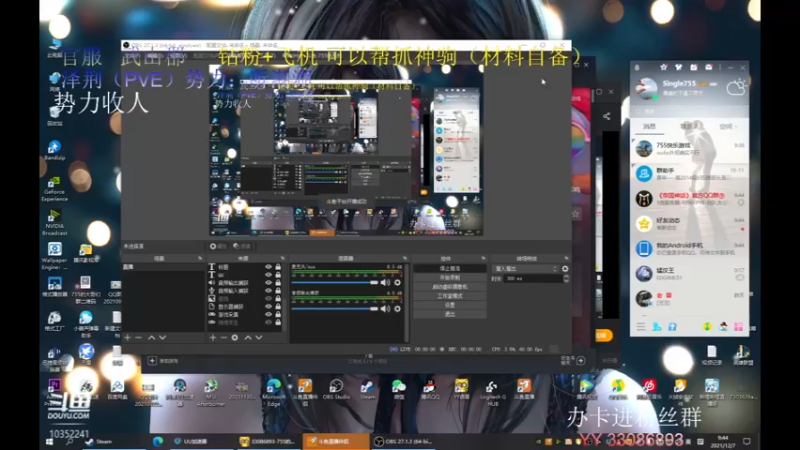The height and width of the screenshot is (450, 800).
Task: Move scene up in Scenes panel
Action: (152, 338)
